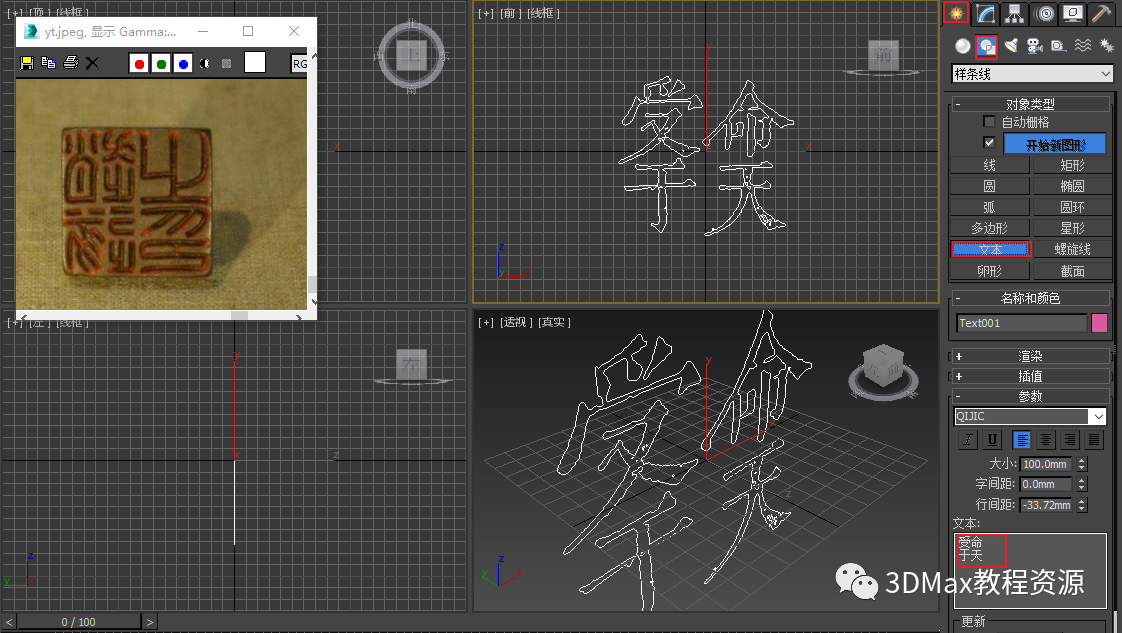1122x633 pixels.
Task: Click the clone image icon in yt.jpeg window
Action: point(49,63)
